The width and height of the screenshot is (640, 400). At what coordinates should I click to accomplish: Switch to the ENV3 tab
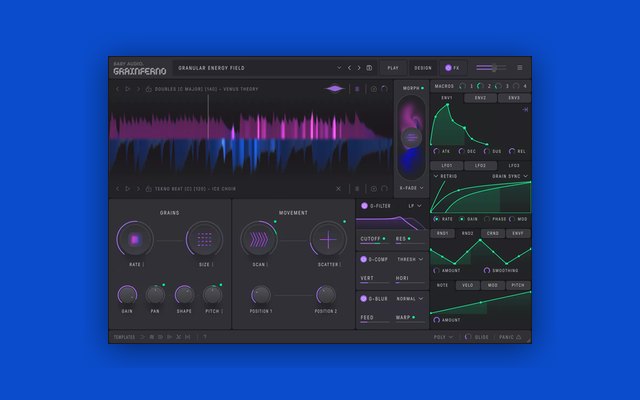pos(514,98)
